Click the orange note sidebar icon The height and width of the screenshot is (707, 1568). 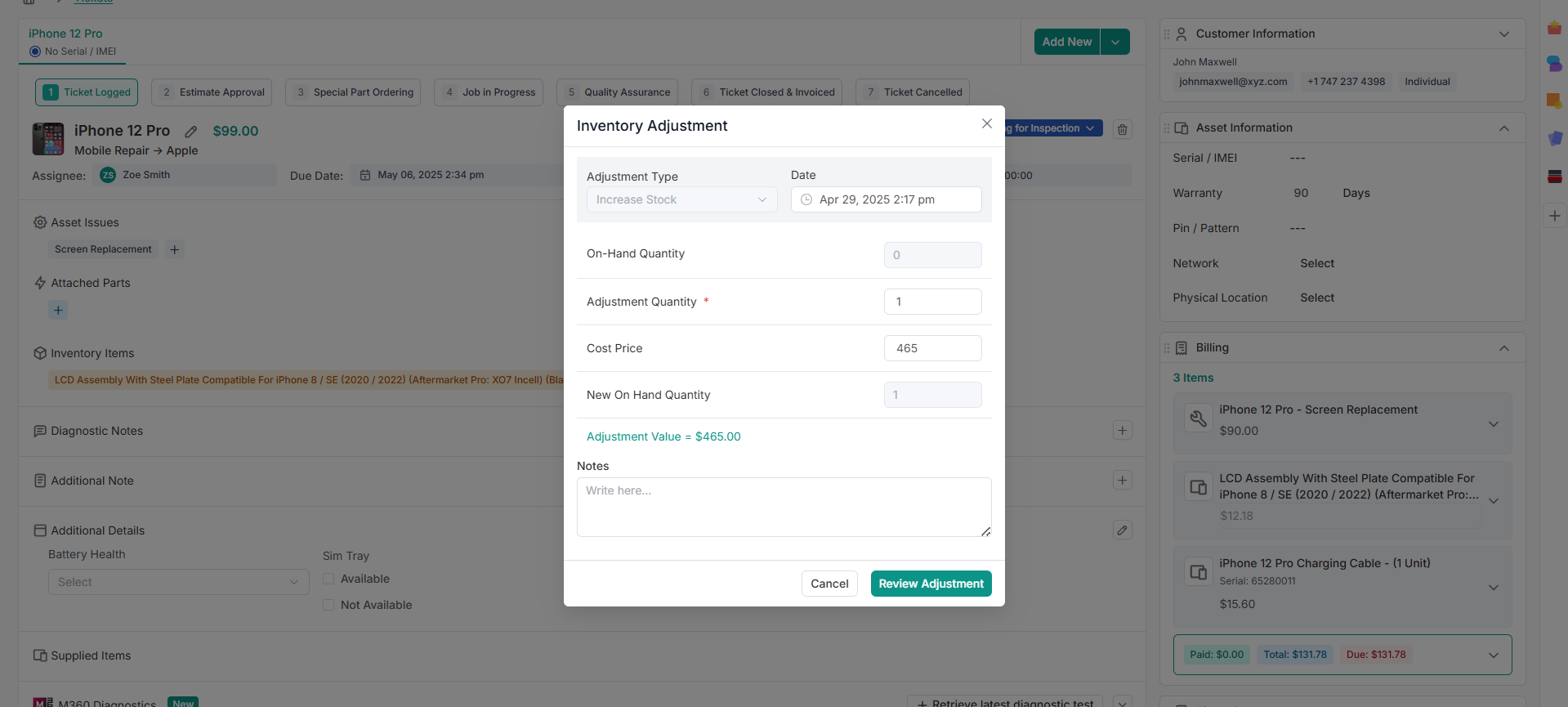(x=1554, y=101)
